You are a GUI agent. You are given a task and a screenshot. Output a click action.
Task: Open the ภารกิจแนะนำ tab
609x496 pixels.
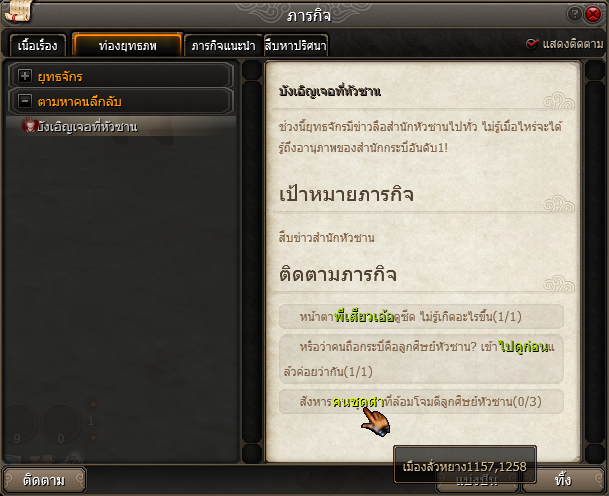[x=223, y=46]
